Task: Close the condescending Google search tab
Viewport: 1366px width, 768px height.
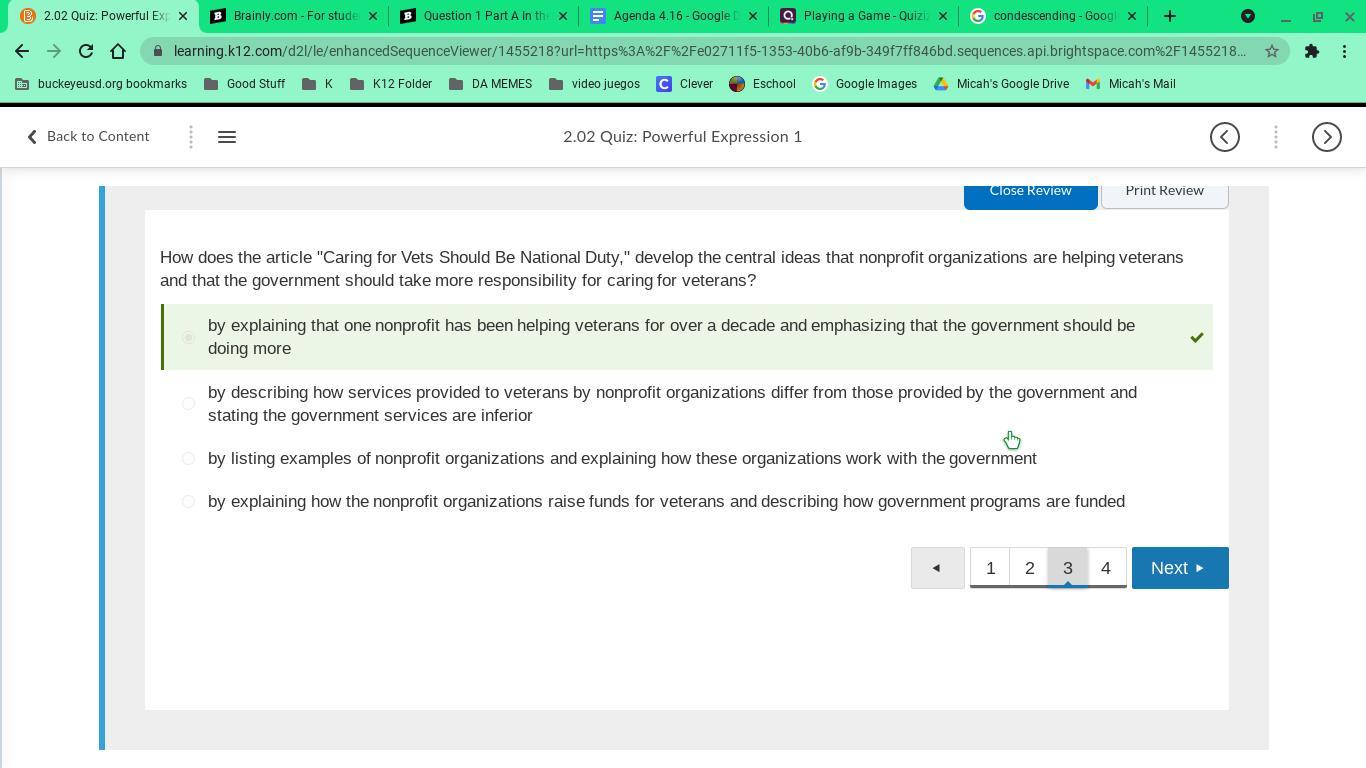Action: pos(1132,16)
